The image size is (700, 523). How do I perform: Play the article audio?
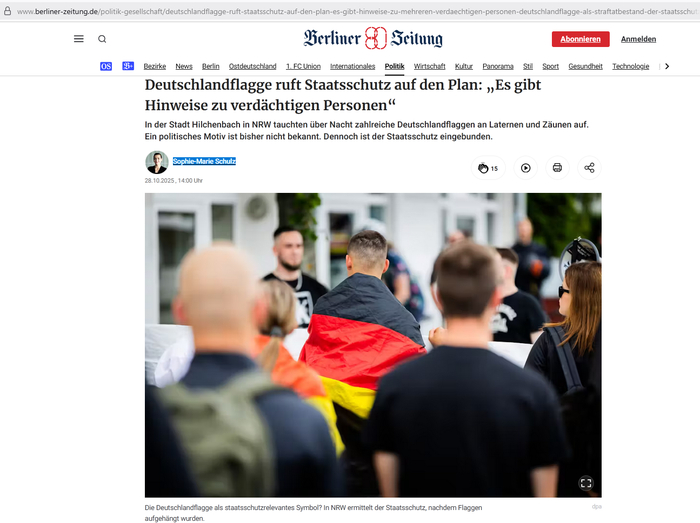526,168
